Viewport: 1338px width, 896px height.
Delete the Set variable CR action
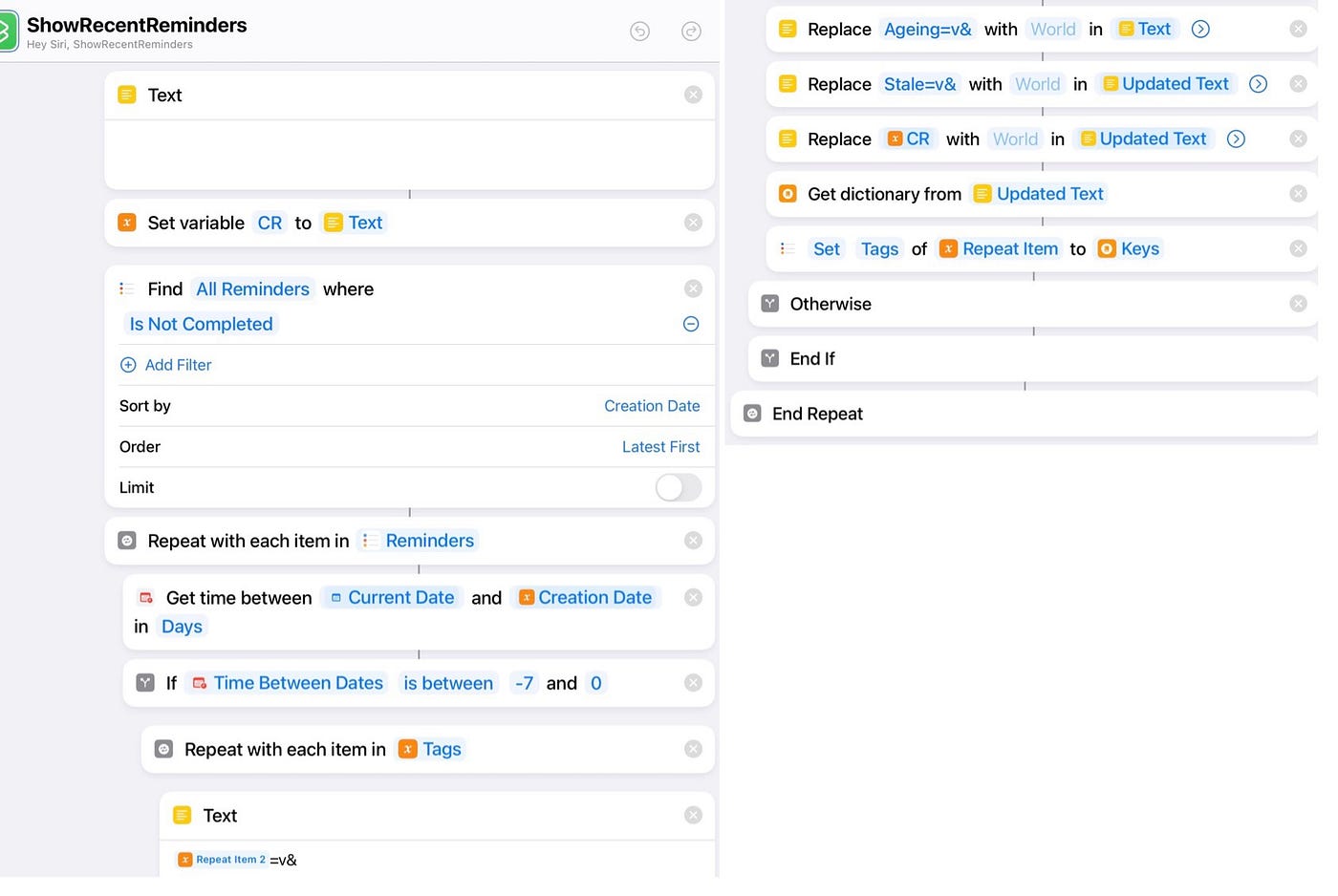[693, 223]
